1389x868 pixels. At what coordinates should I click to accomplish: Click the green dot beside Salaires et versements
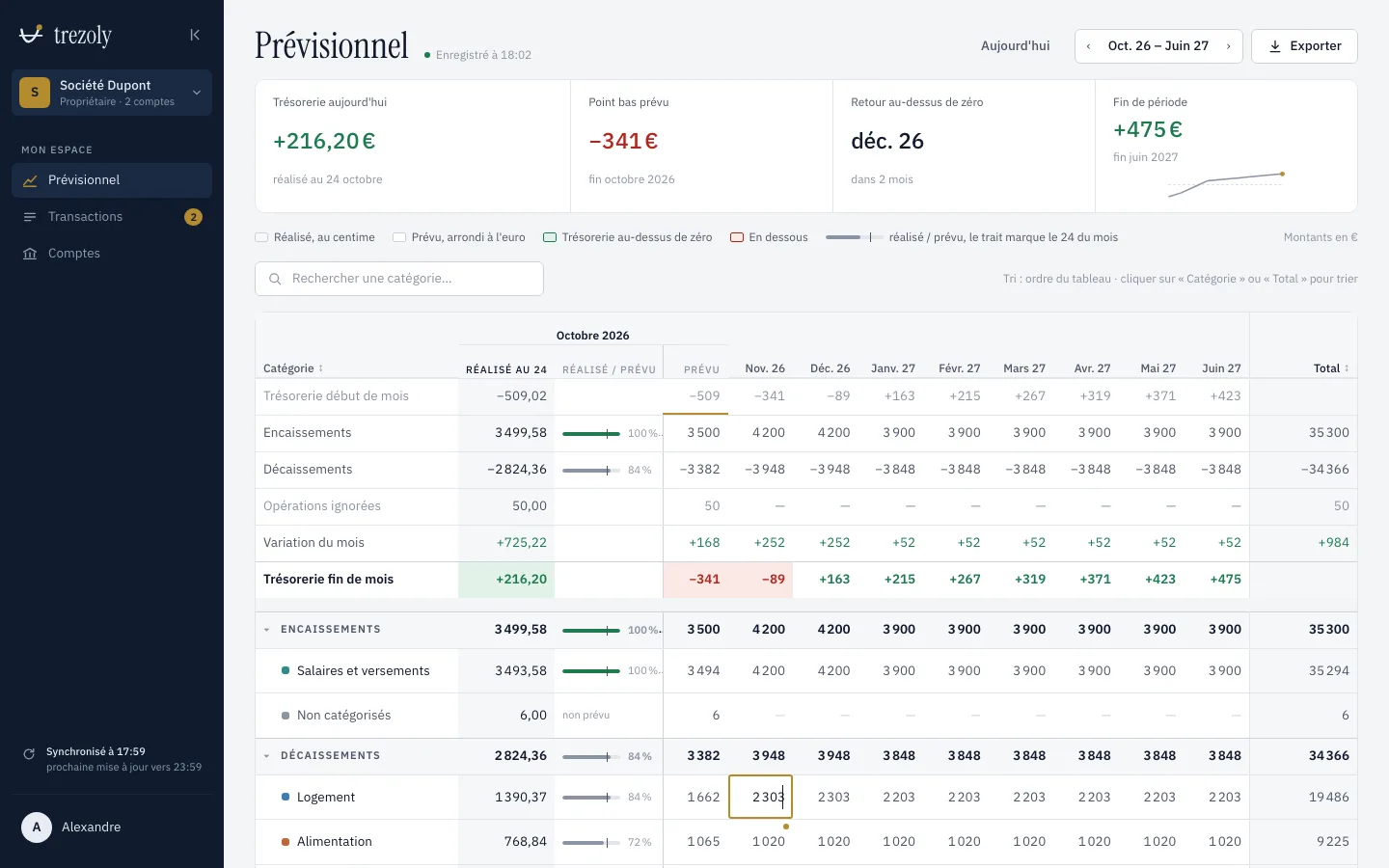click(286, 670)
